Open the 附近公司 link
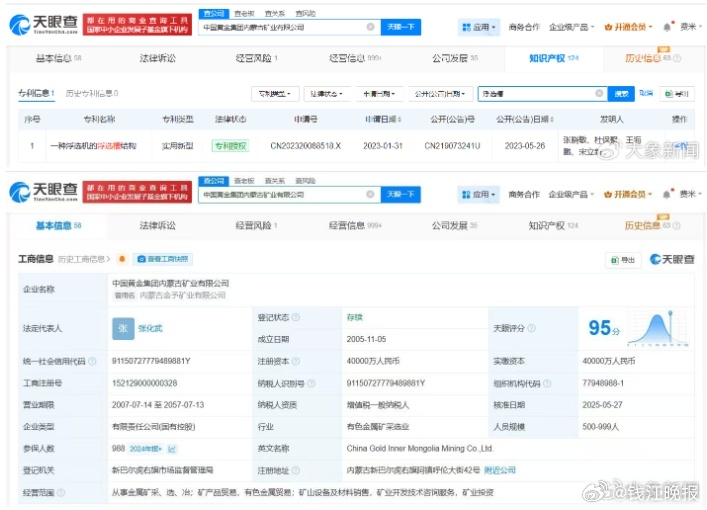 click(x=500, y=470)
